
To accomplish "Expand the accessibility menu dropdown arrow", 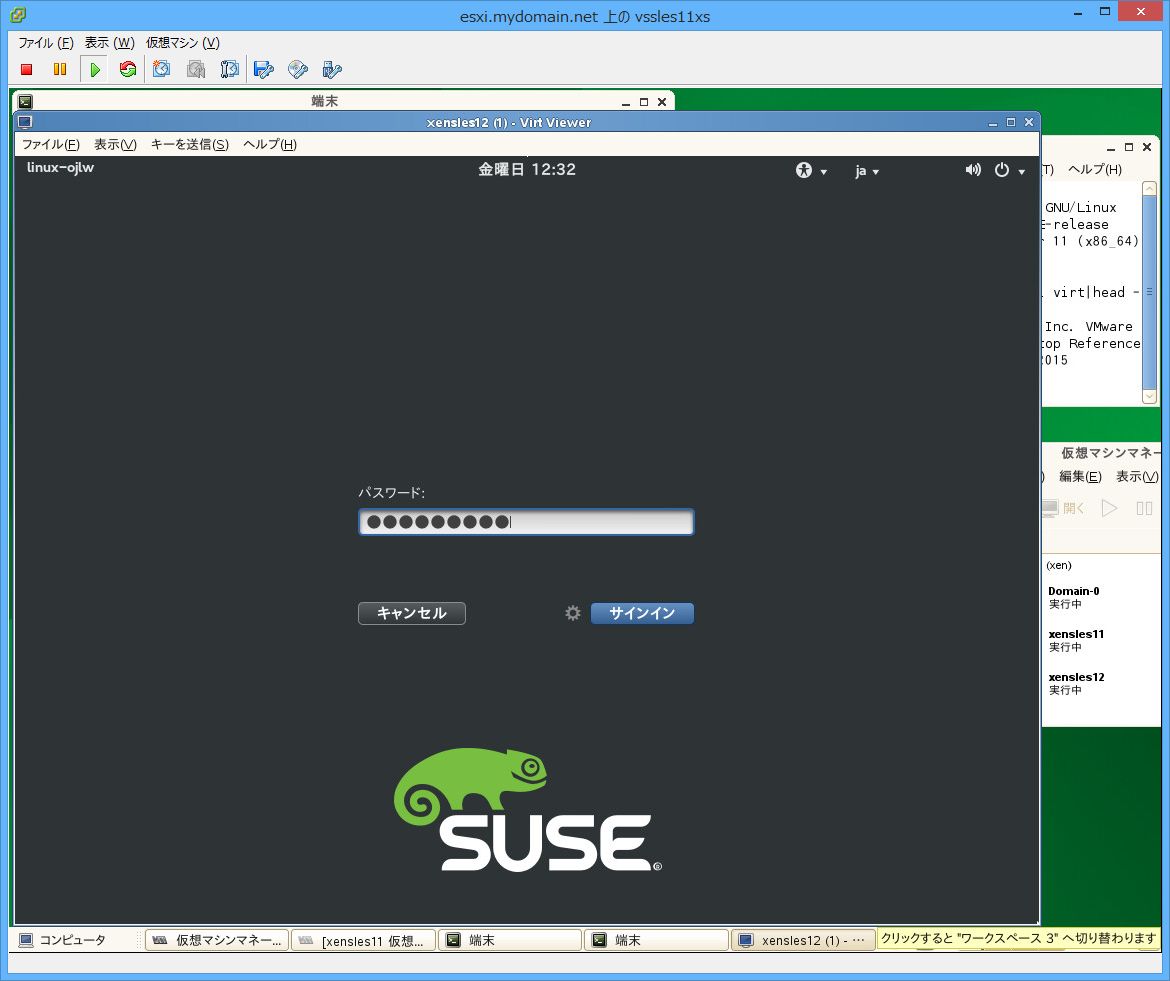I will coord(824,172).
